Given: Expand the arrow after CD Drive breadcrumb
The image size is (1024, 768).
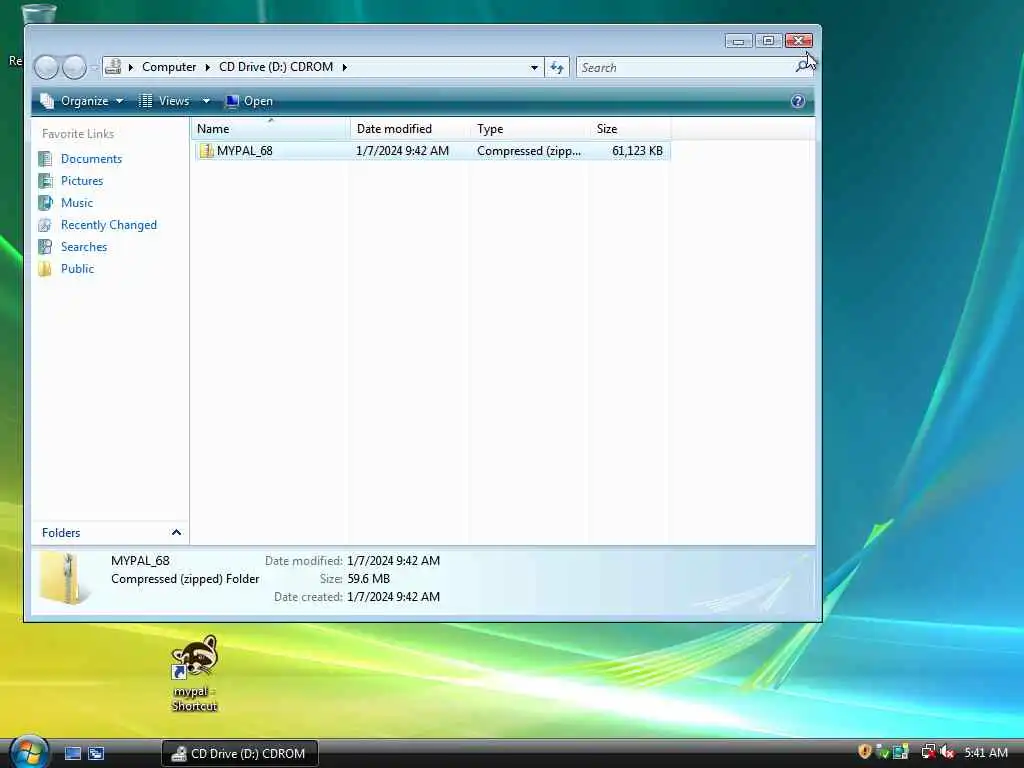Looking at the screenshot, I should (x=344, y=67).
